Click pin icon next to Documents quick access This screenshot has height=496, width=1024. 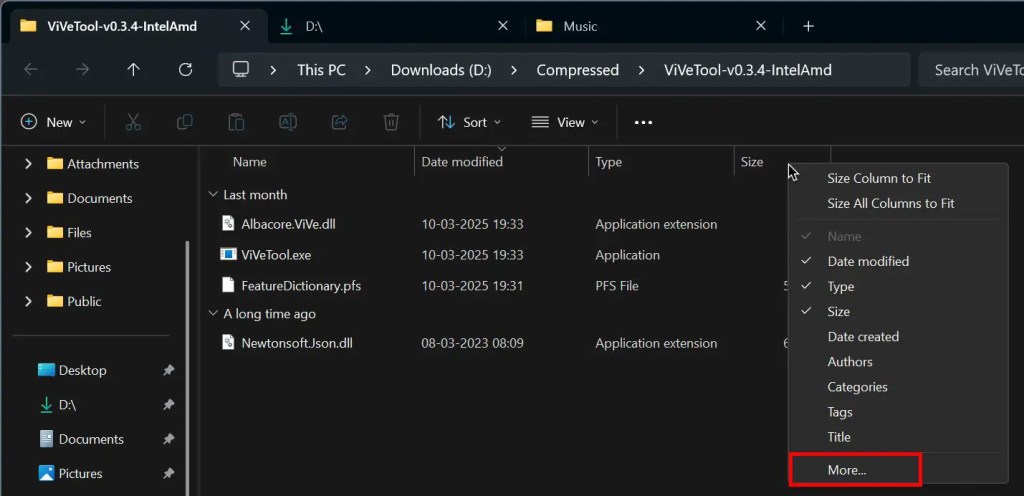pyautogui.click(x=168, y=439)
